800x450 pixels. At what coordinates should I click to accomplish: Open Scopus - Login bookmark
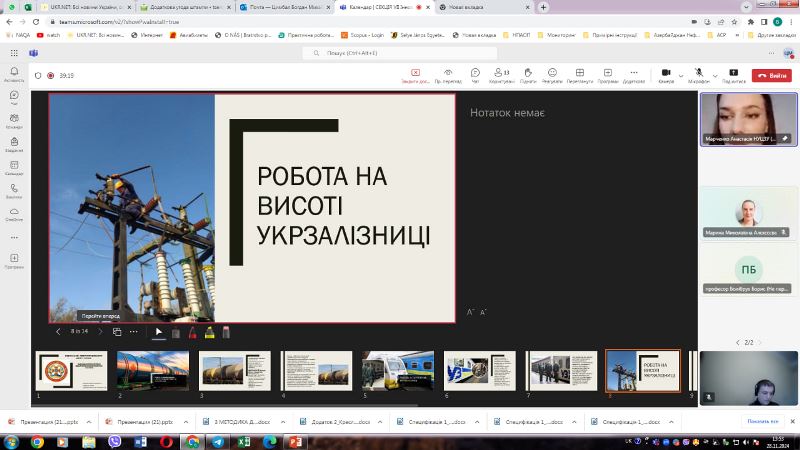coord(362,35)
